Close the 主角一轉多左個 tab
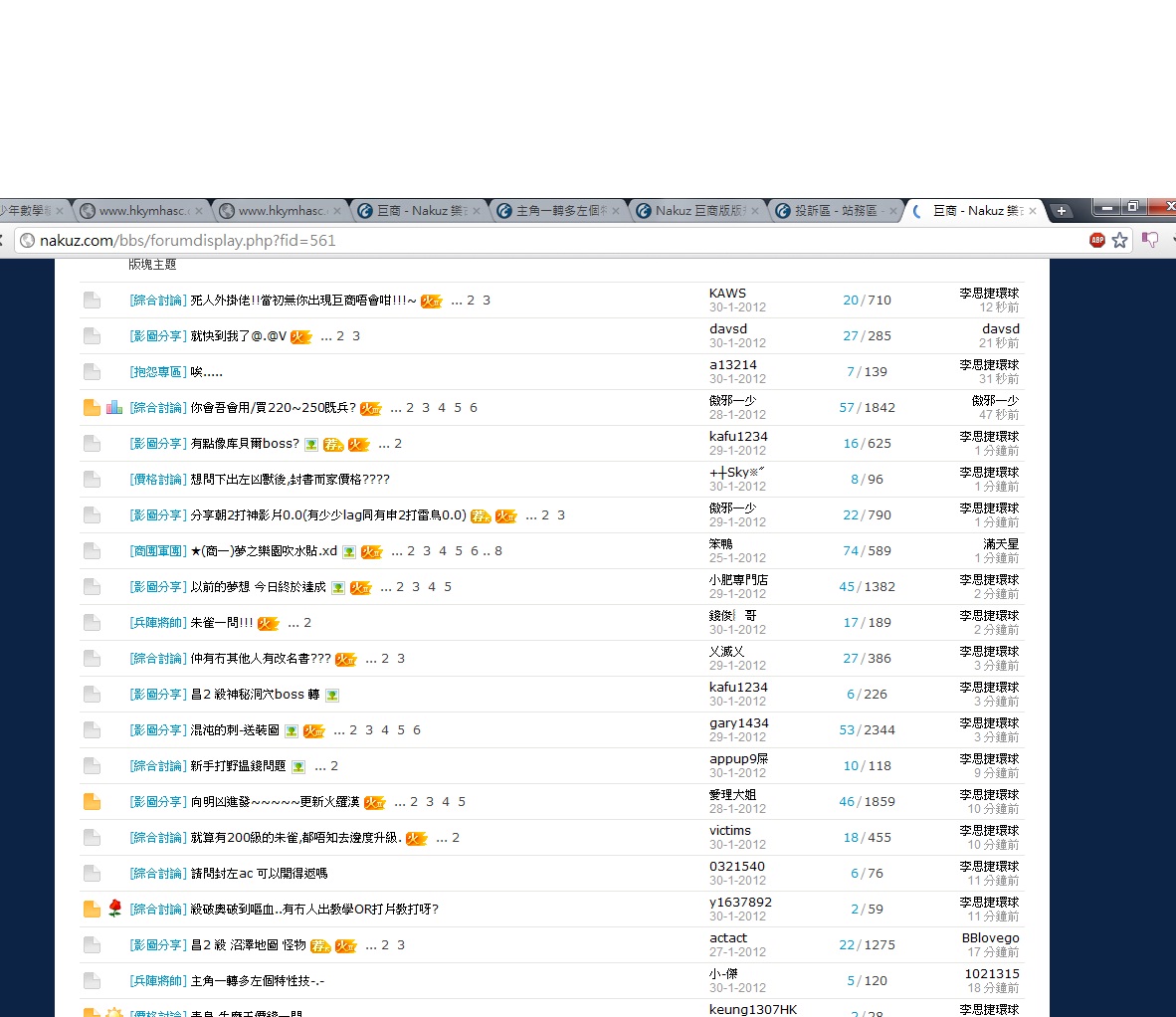The image size is (1176, 1017). [x=616, y=212]
